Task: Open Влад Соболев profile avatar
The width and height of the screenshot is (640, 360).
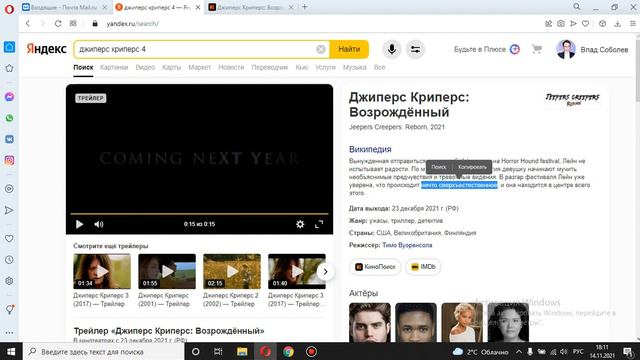Action: coord(566,49)
